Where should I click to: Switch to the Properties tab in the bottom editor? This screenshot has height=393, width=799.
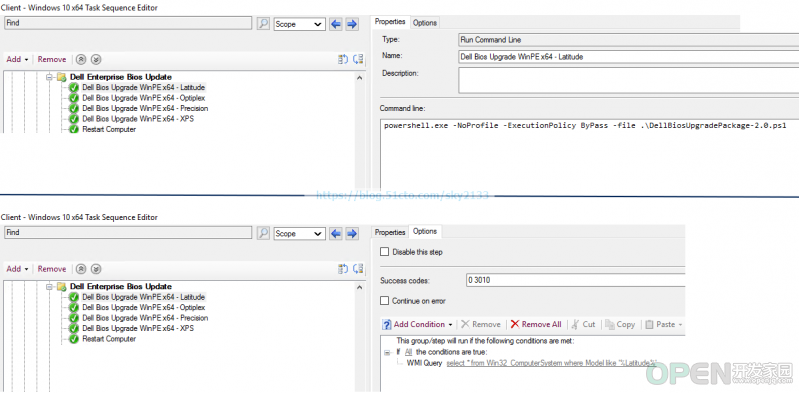point(390,232)
